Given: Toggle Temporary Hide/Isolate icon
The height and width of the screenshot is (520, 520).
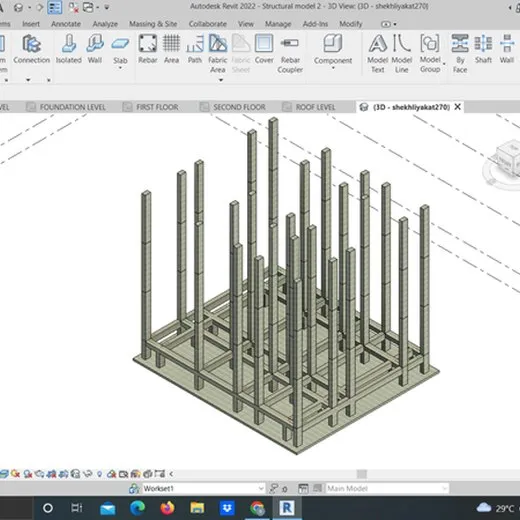Looking at the screenshot, I should pyautogui.click(x=87, y=474).
